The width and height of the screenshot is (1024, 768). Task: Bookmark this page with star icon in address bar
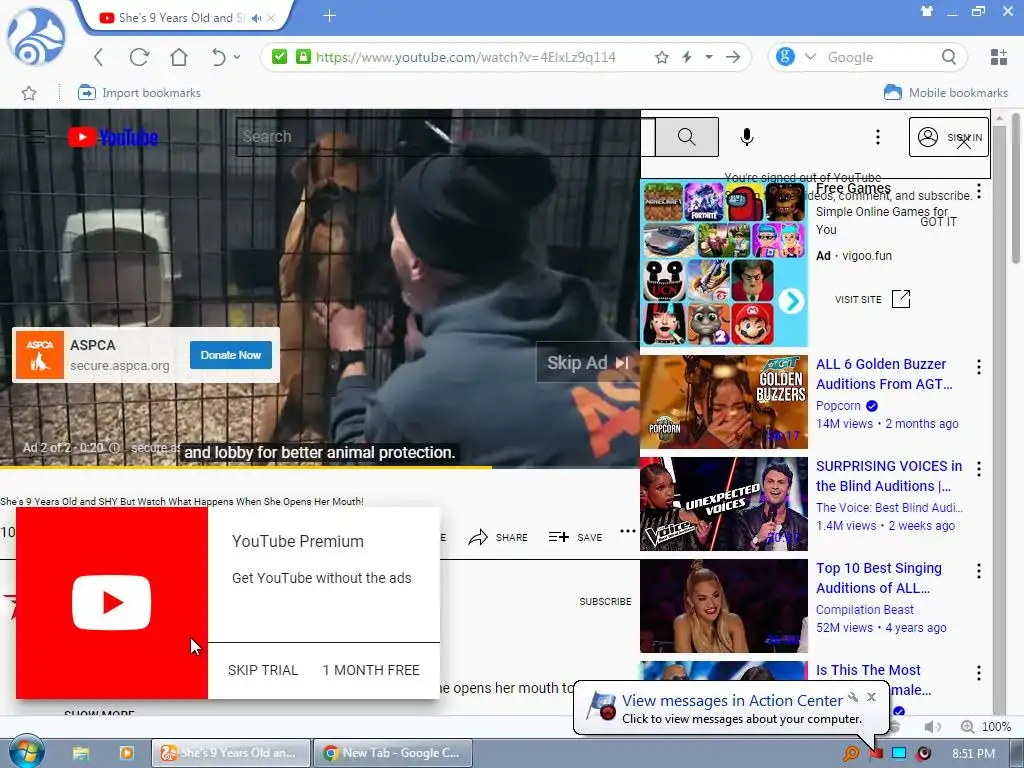(662, 57)
